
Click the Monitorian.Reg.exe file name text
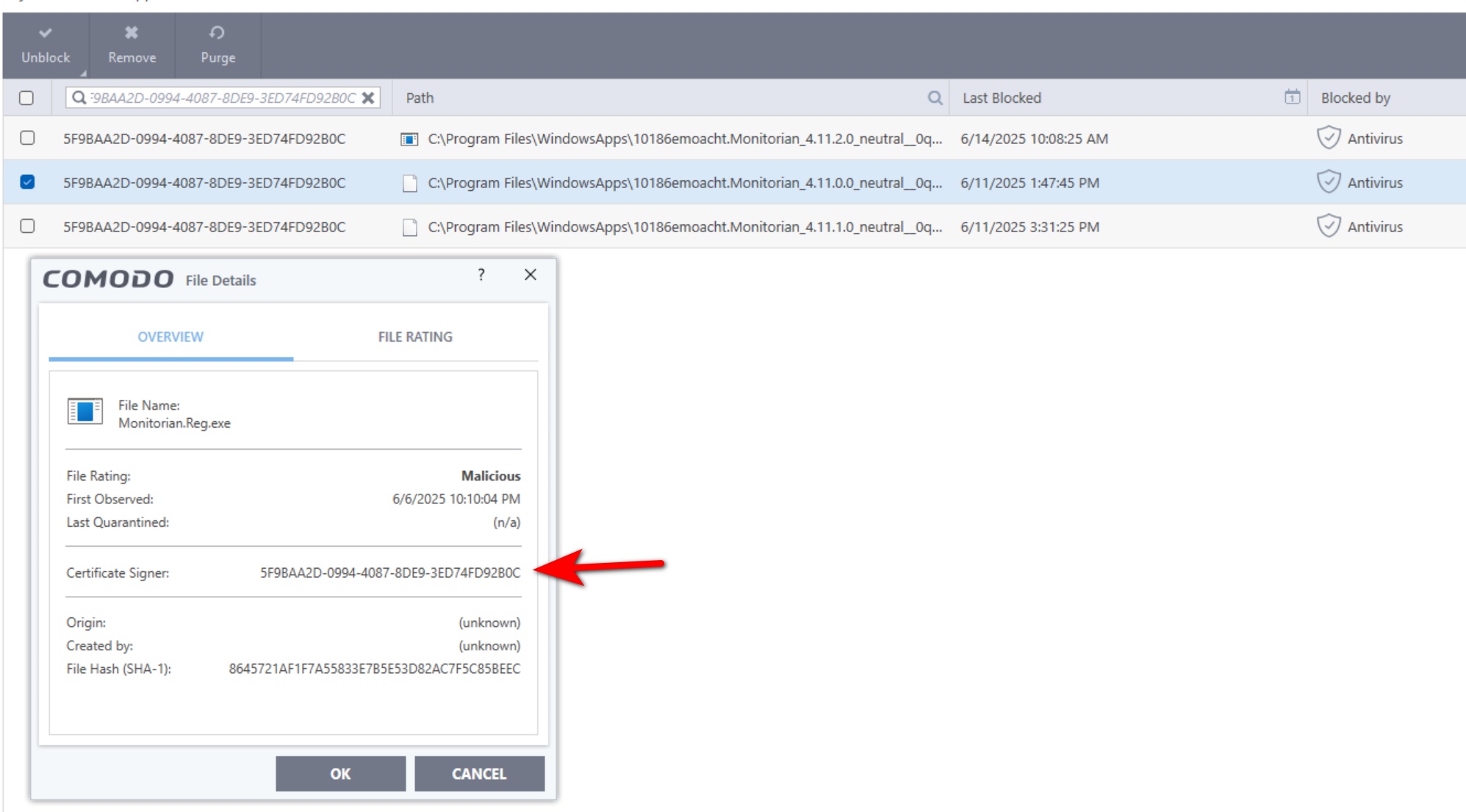pos(174,423)
